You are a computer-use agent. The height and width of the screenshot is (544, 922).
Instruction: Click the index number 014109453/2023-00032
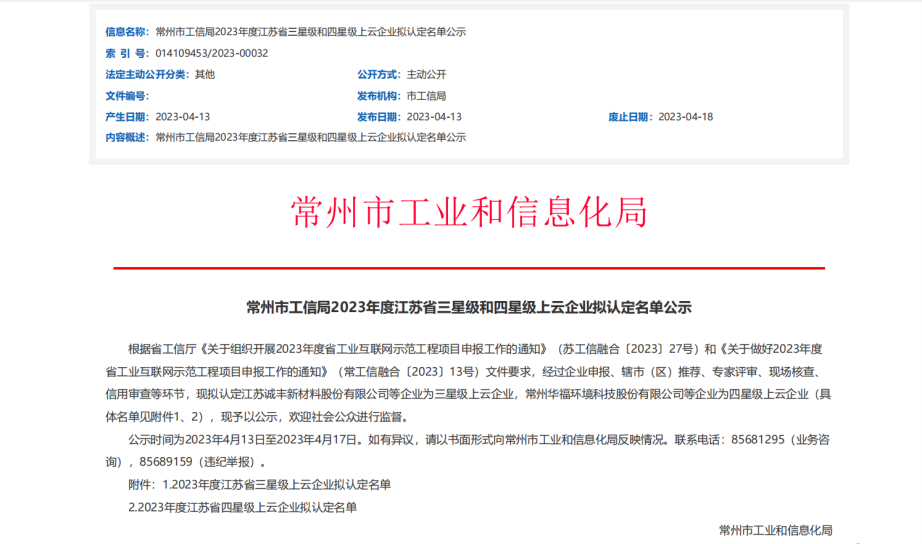tap(212, 53)
